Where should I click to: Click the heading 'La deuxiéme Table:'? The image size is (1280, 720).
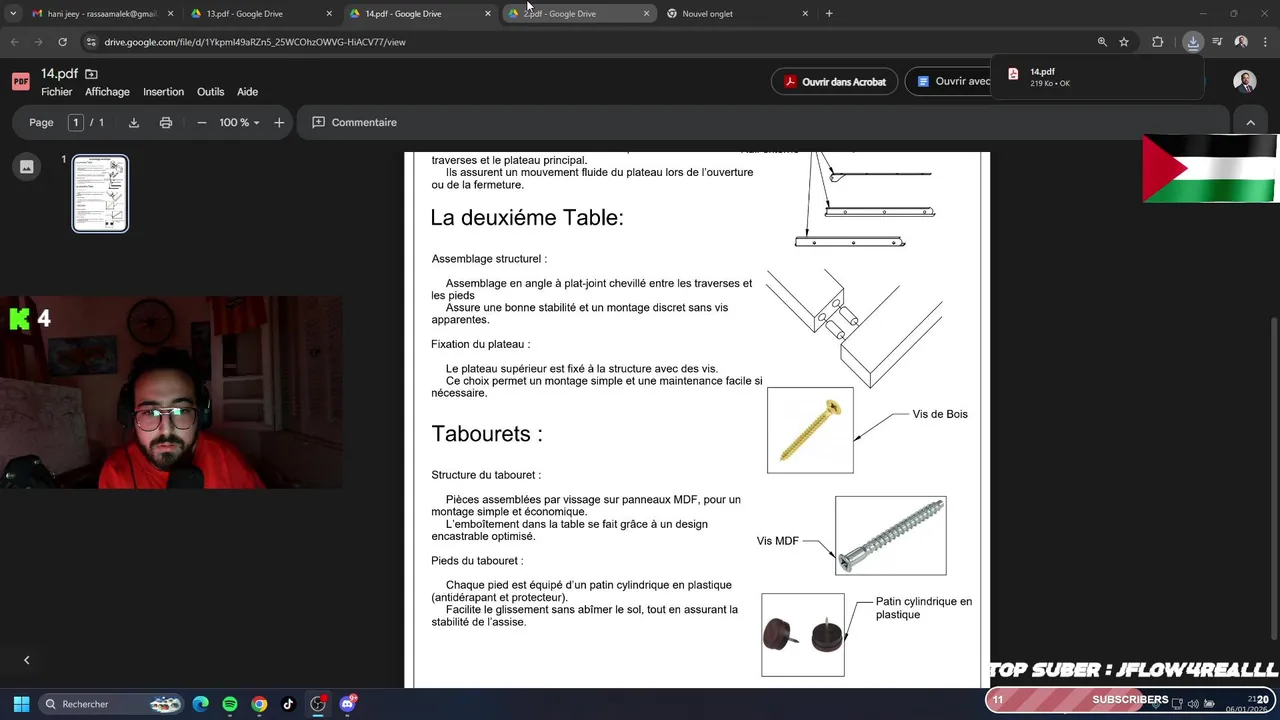pyautogui.click(x=527, y=217)
